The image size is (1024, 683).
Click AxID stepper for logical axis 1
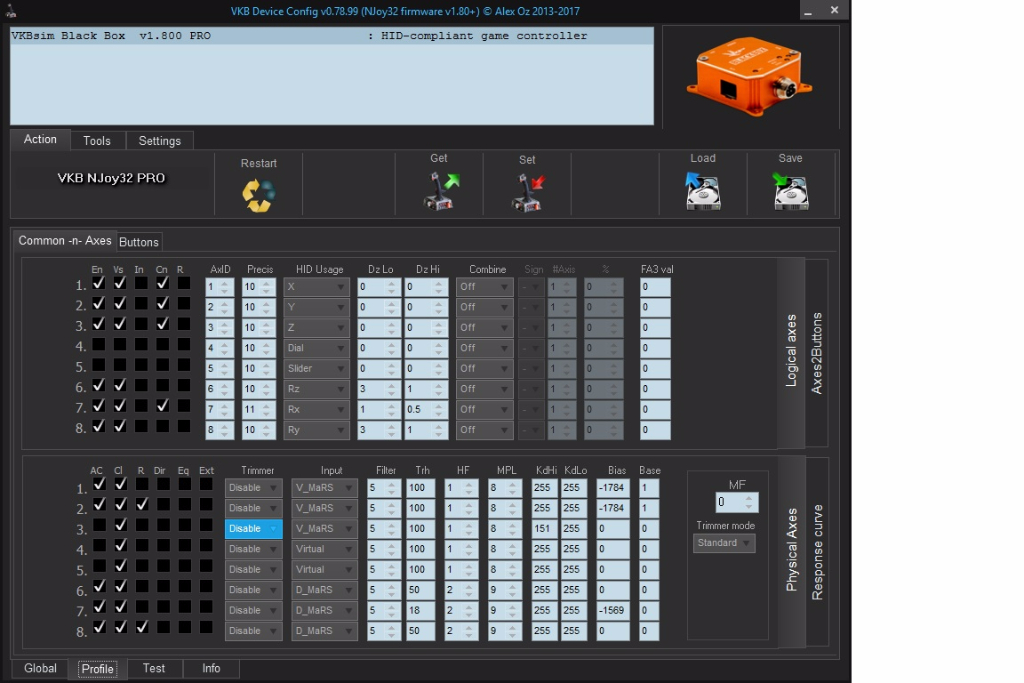pyautogui.click(x=219, y=287)
